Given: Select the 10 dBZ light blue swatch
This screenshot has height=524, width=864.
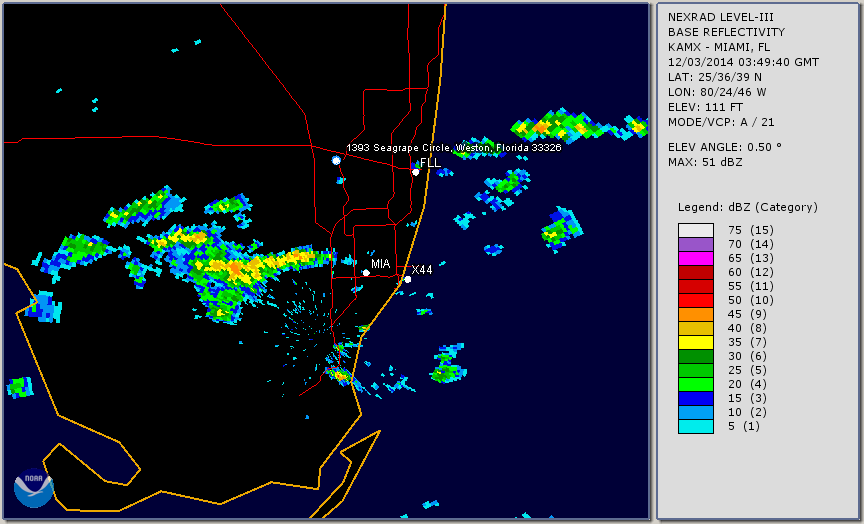Looking at the screenshot, I should point(696,413).
